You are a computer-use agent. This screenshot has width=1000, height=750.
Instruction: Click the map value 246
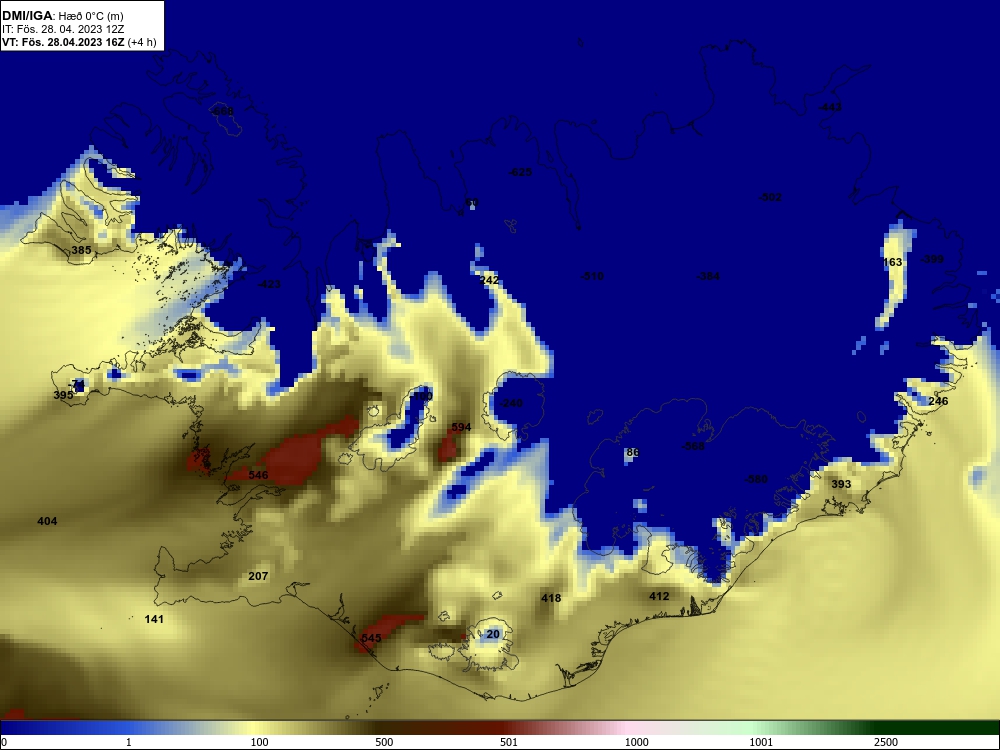point(938,401)
